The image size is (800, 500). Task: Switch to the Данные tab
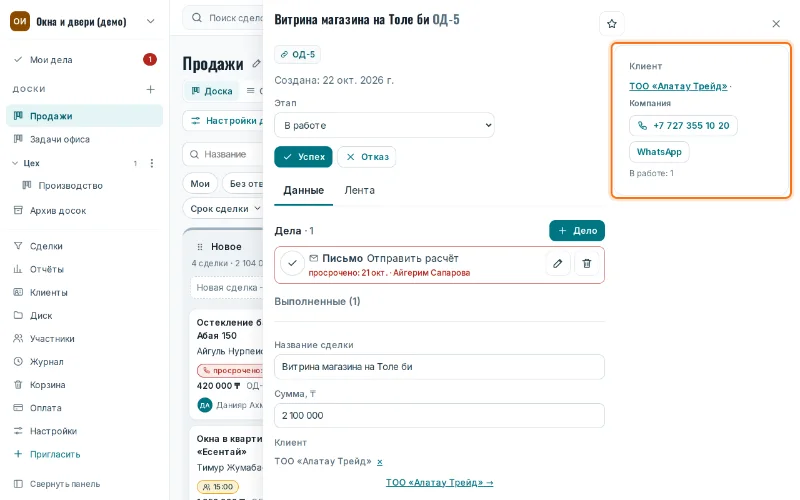304,190
